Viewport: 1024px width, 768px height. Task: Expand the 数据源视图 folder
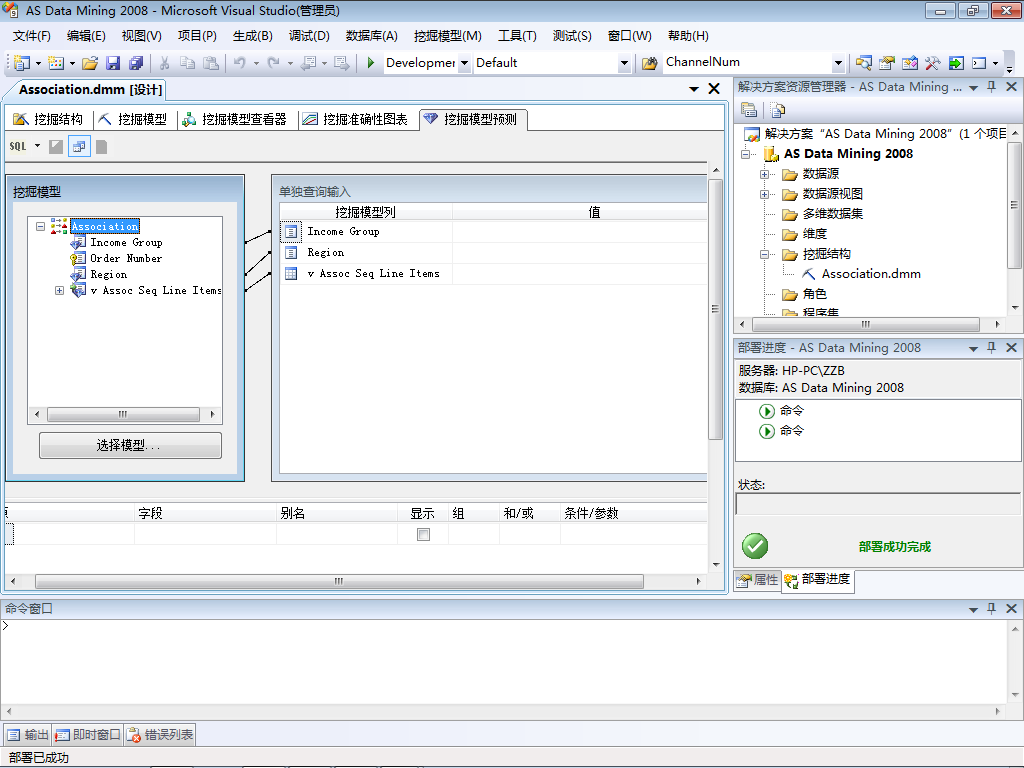(x=764, y=195)
